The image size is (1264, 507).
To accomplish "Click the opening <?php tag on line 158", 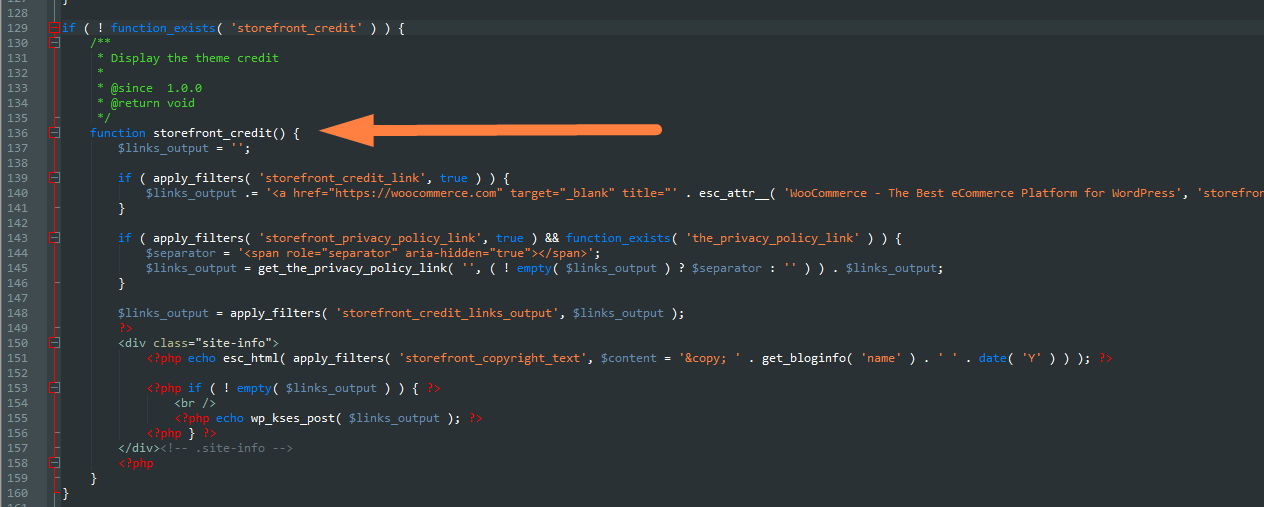I will pos(135,463).
